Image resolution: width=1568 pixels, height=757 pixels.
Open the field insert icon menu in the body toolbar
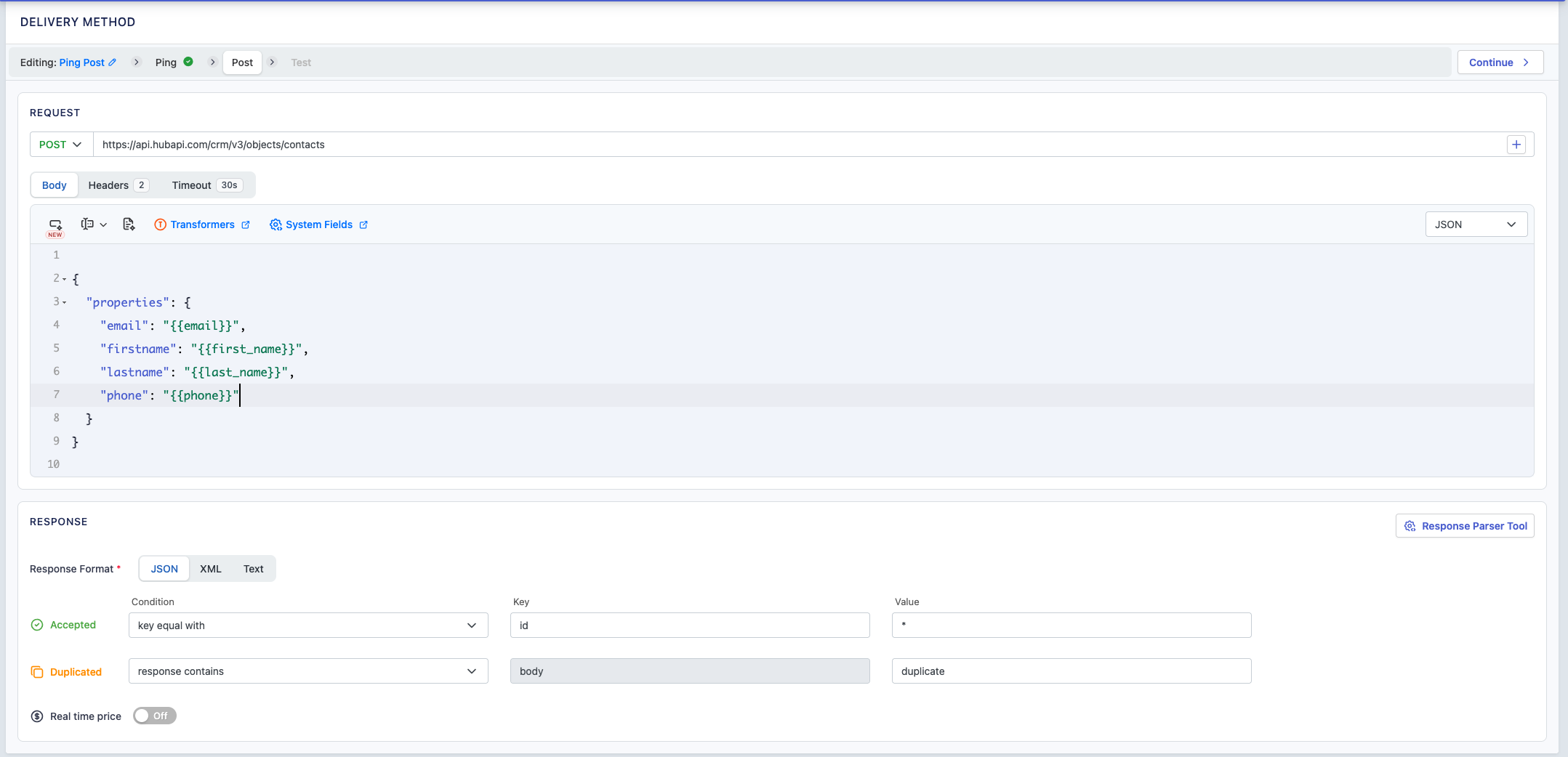click(94, 224)
